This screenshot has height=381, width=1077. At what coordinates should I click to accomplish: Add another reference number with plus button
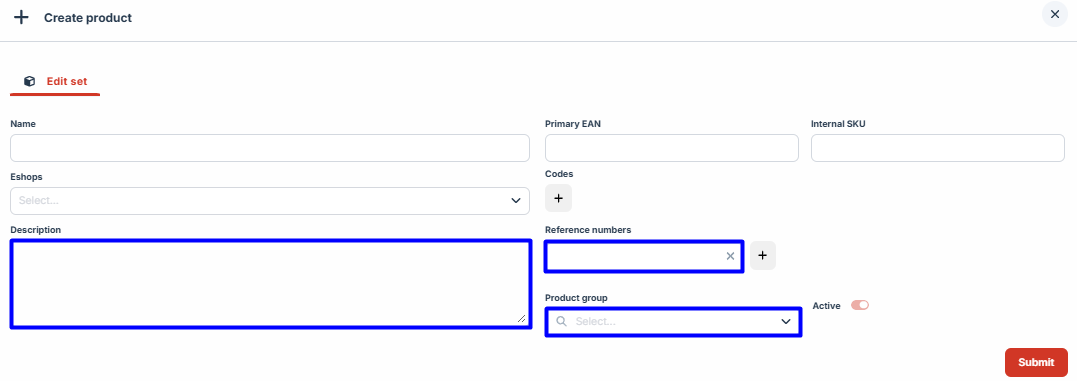[762, 255]
